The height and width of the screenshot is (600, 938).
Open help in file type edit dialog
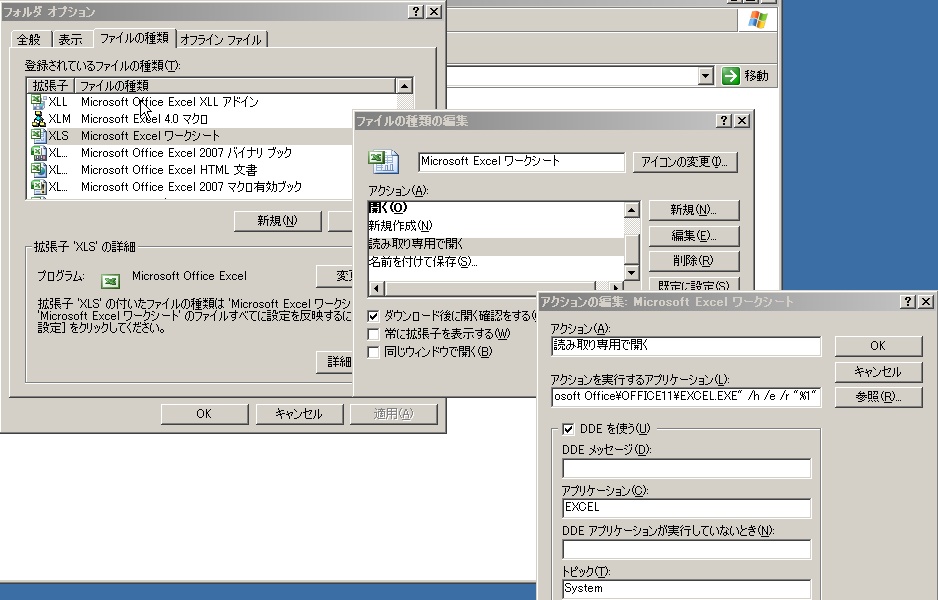pos(724,120)
